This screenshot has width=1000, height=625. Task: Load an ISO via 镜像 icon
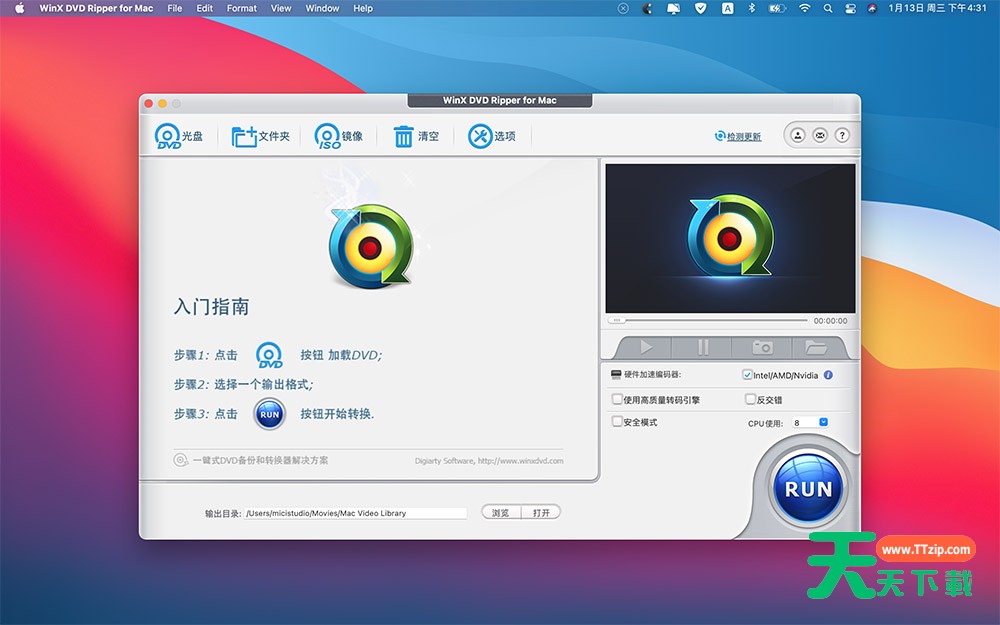[327, 136]
